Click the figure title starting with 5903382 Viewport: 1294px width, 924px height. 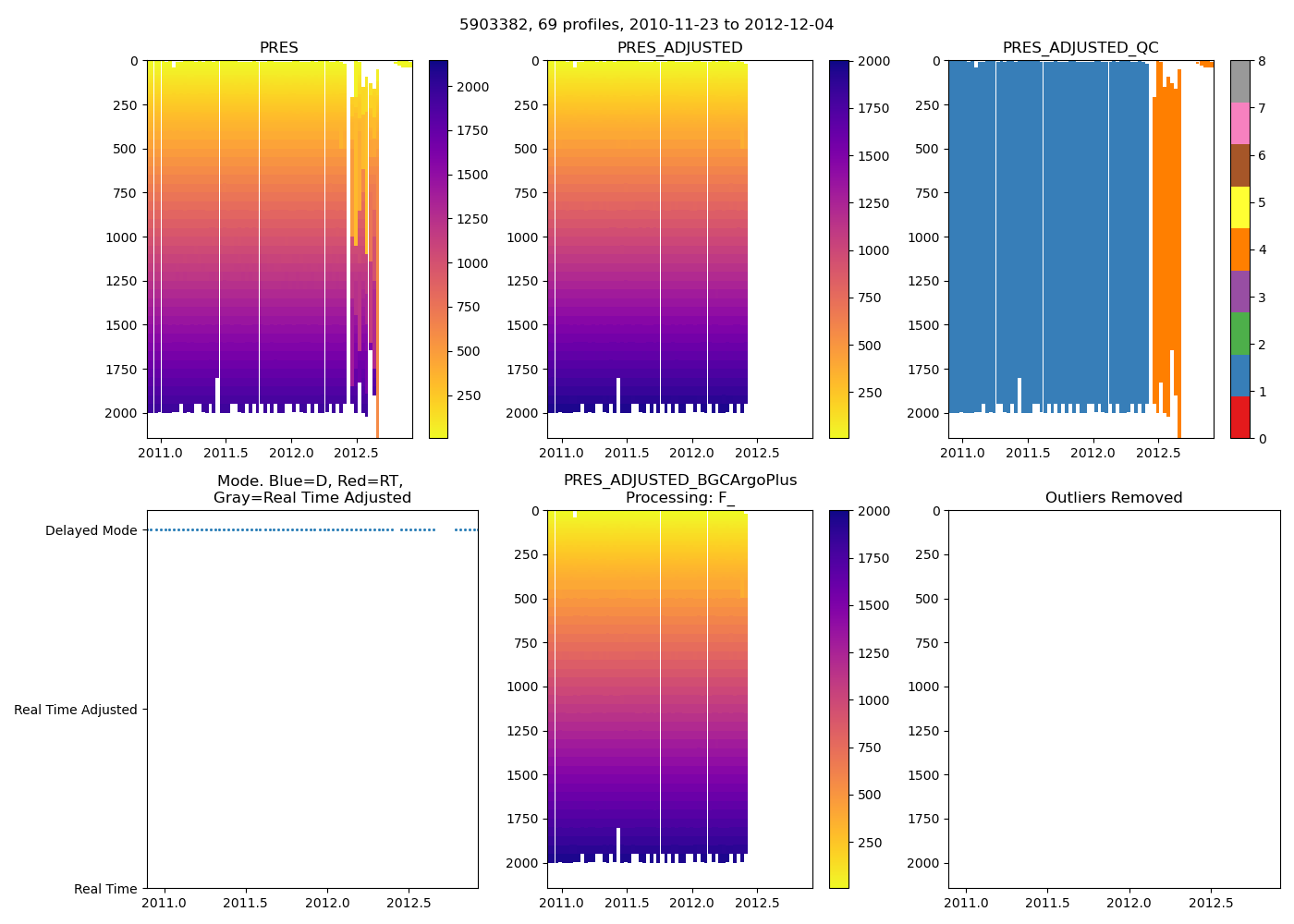[x=646, y=25]
